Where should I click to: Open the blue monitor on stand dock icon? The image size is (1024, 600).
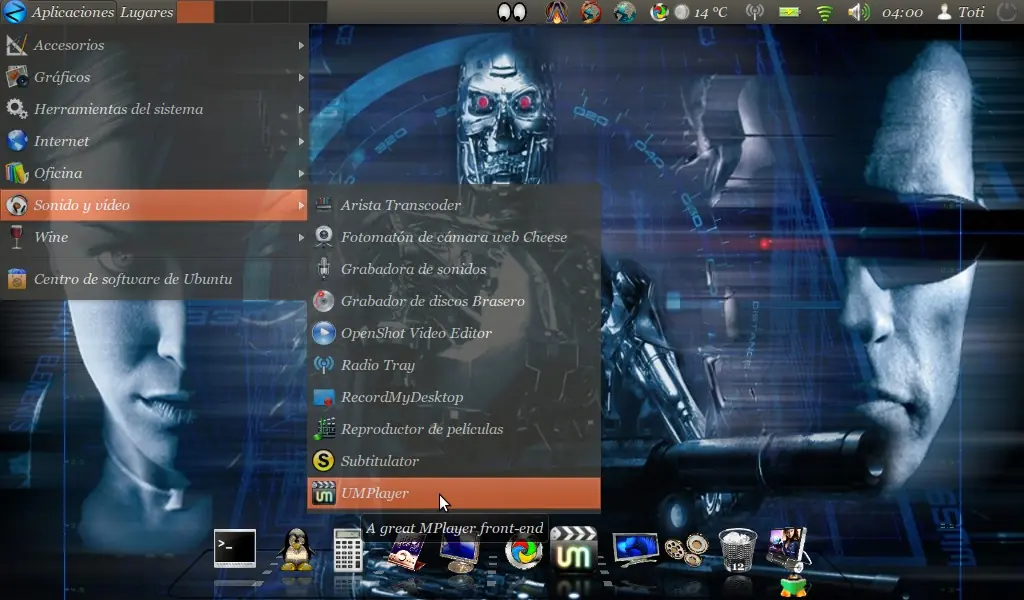(460, 552)
